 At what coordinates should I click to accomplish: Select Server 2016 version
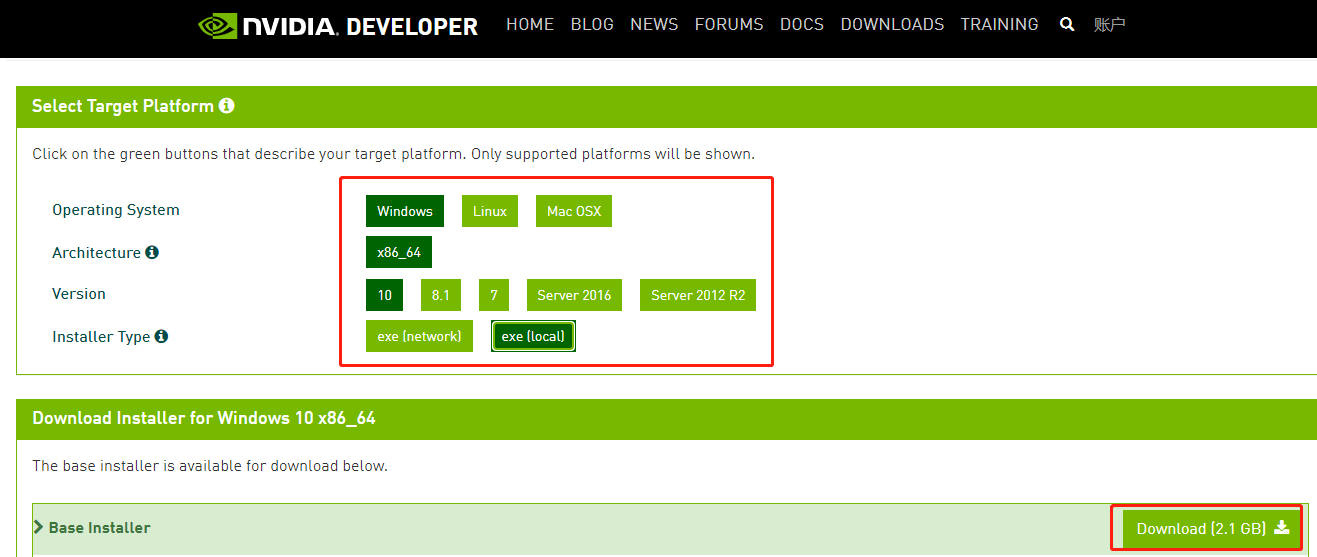point(574,295)
